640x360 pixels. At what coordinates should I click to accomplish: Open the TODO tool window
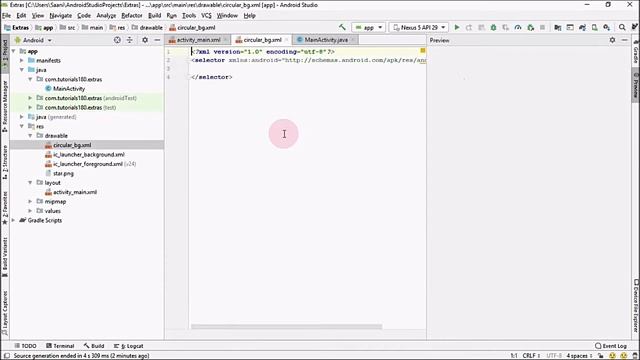point(25,346)
